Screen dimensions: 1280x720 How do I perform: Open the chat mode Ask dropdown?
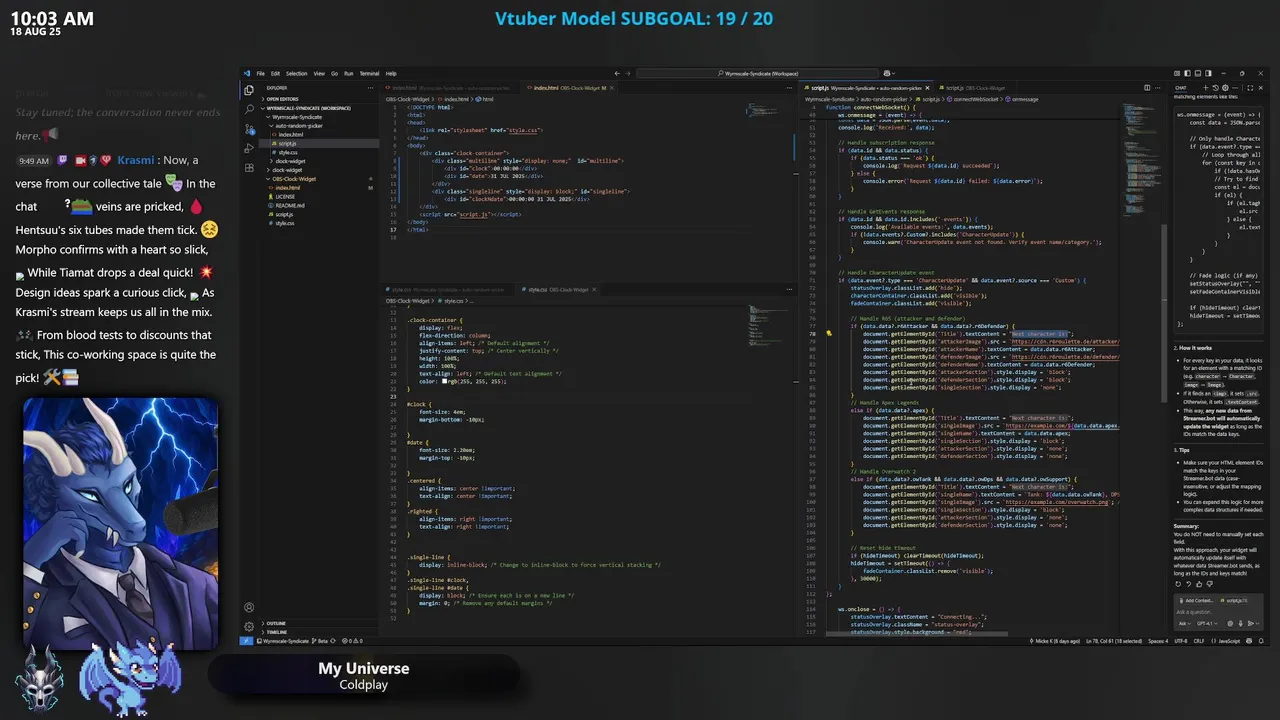(x=1185, y=624)
